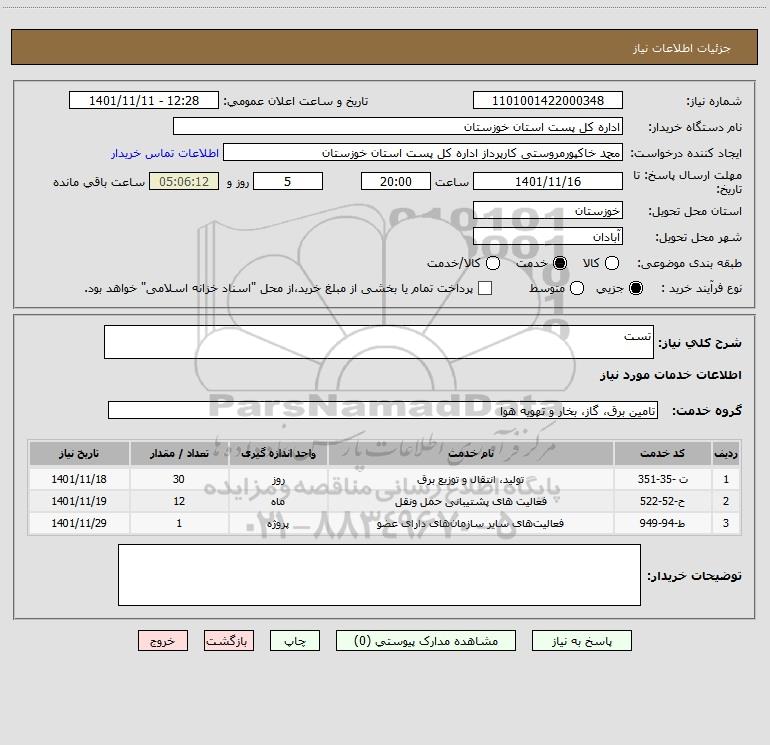Click the خروج exit button
770x745 pixels.
(163, 641)
